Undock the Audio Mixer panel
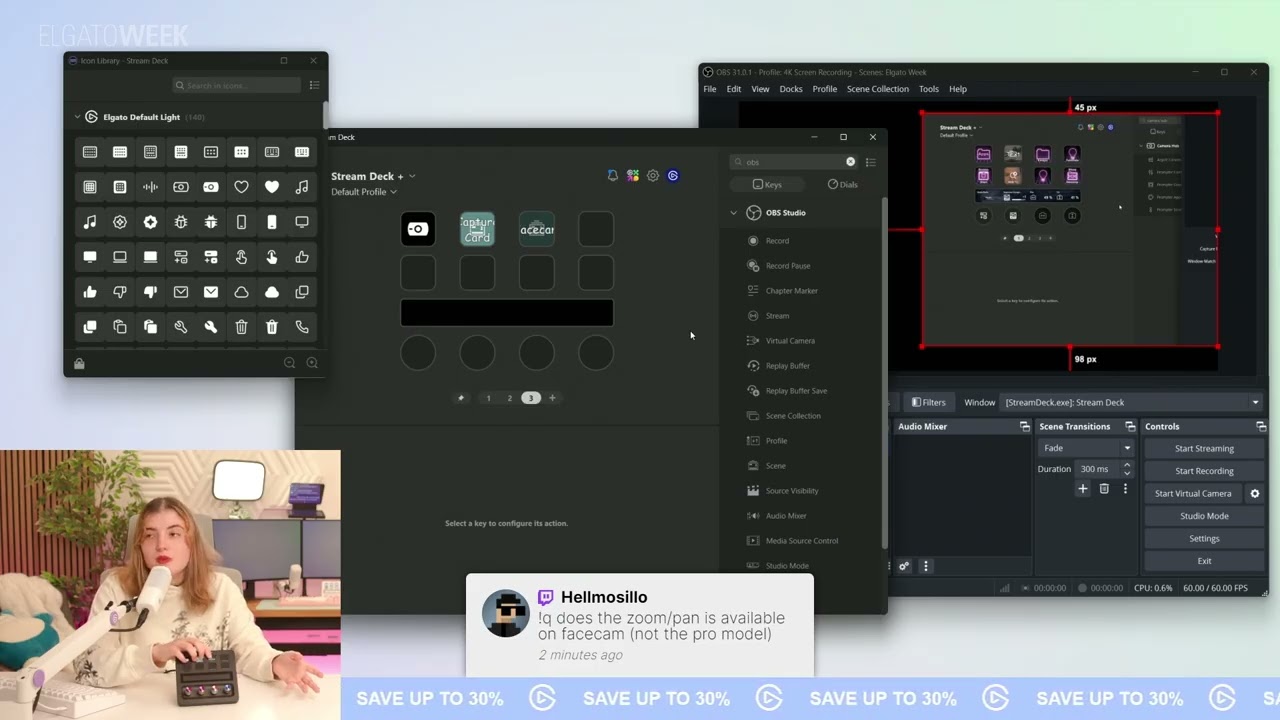1280x720 pixels. pos(1024,426)
